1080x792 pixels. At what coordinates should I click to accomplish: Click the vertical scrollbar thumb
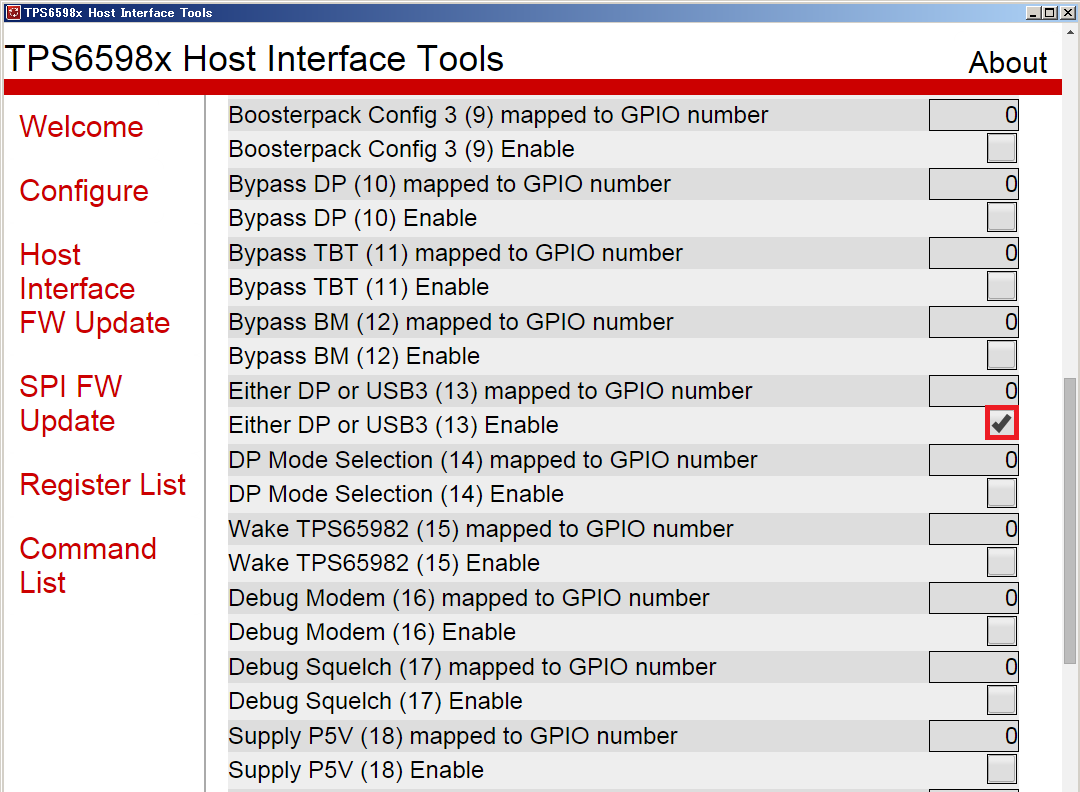click(1070, 521)
